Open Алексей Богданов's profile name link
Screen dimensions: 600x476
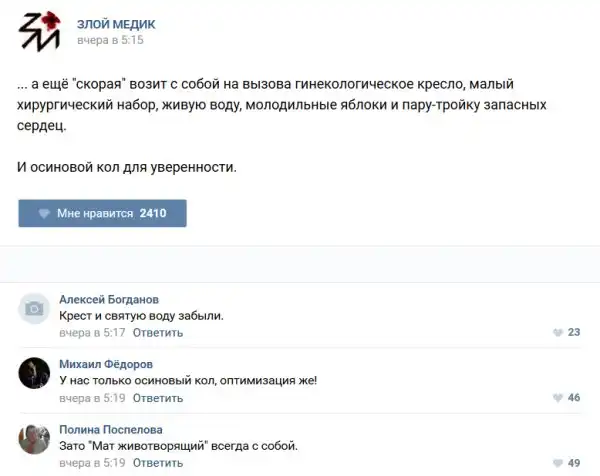point(108,299)
